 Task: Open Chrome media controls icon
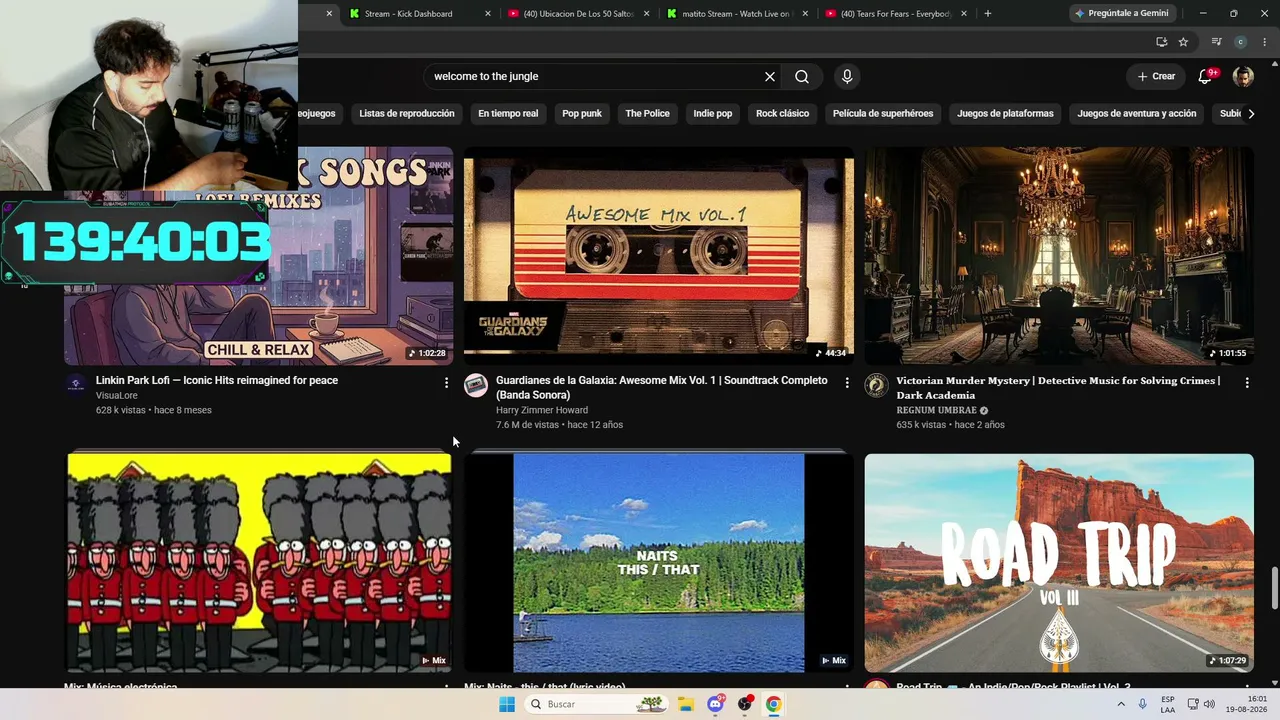click(x=1216, y=42)
